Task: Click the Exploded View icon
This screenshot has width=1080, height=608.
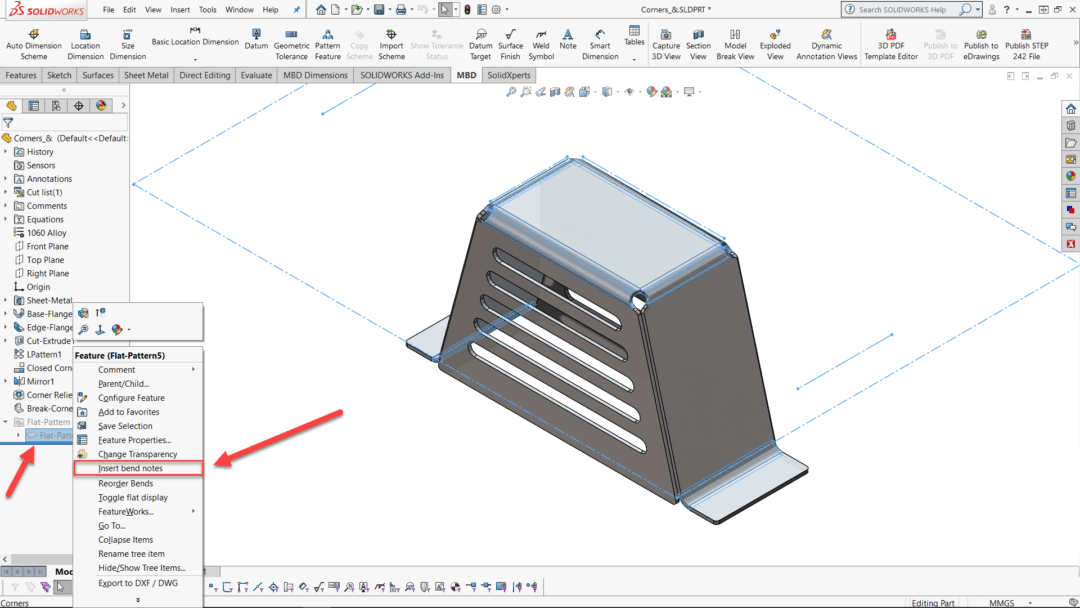Action: pos(775,42)
